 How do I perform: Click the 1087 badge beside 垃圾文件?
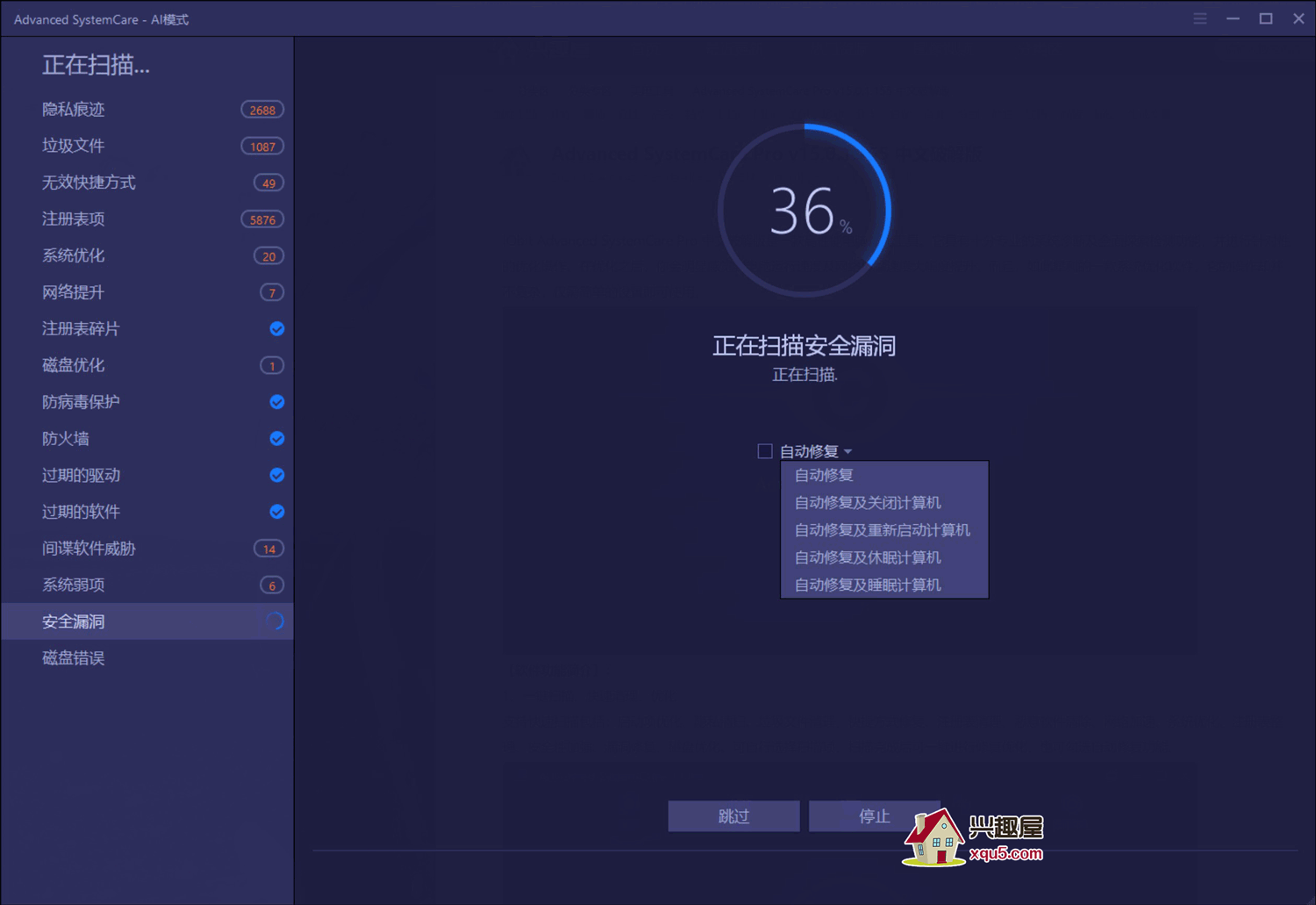(262, 147)
